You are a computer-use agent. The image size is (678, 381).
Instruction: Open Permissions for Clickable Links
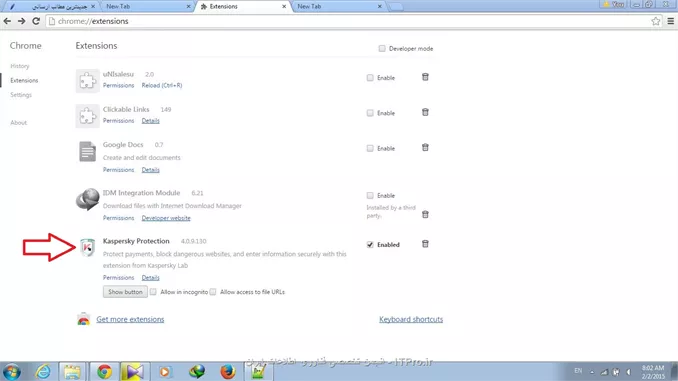118,121
